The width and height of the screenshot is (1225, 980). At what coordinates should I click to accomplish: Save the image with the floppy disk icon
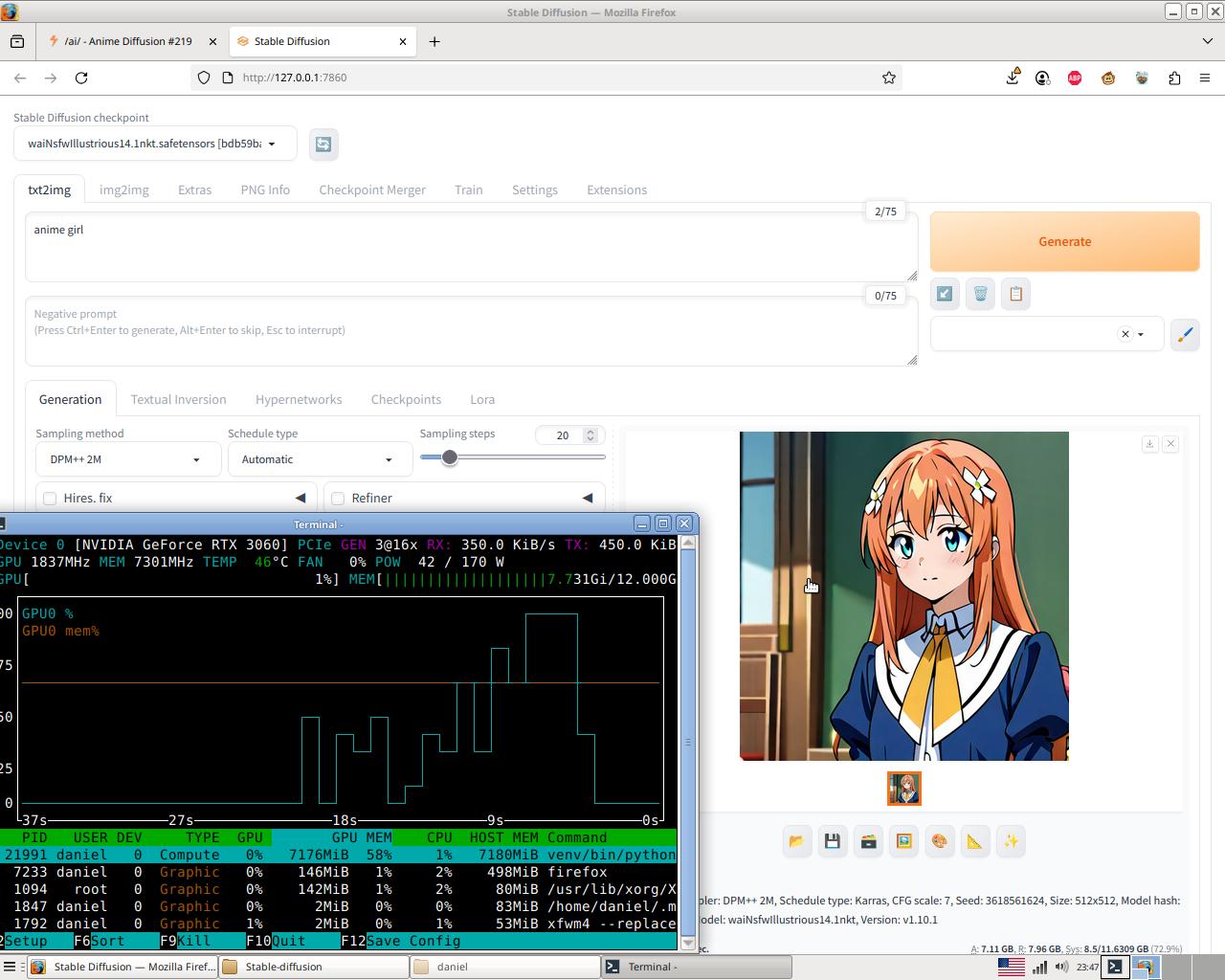[832, 841]
